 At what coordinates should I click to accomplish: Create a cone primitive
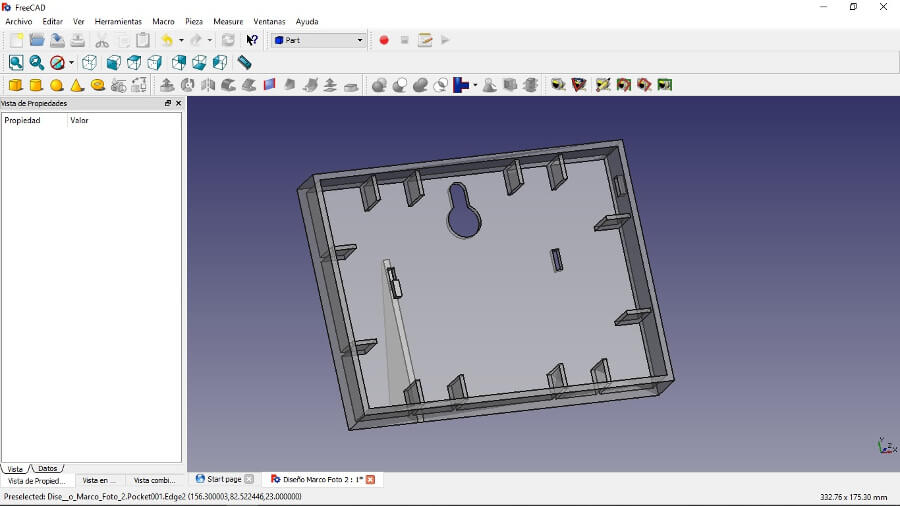coord(77,85)
